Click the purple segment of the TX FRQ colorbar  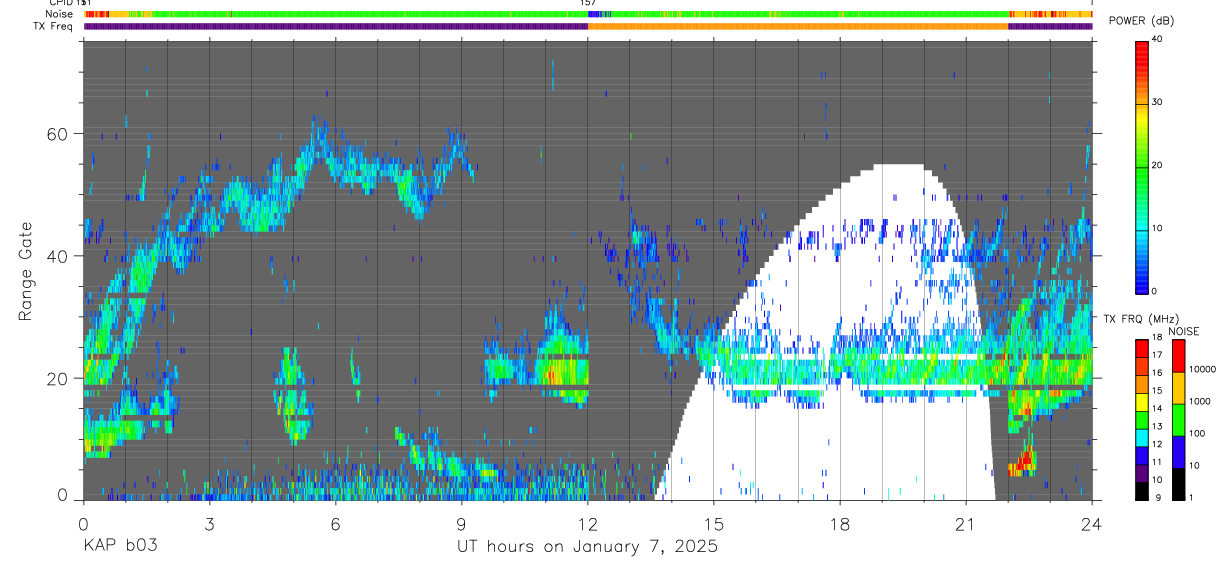click(x=1141, y=474)
